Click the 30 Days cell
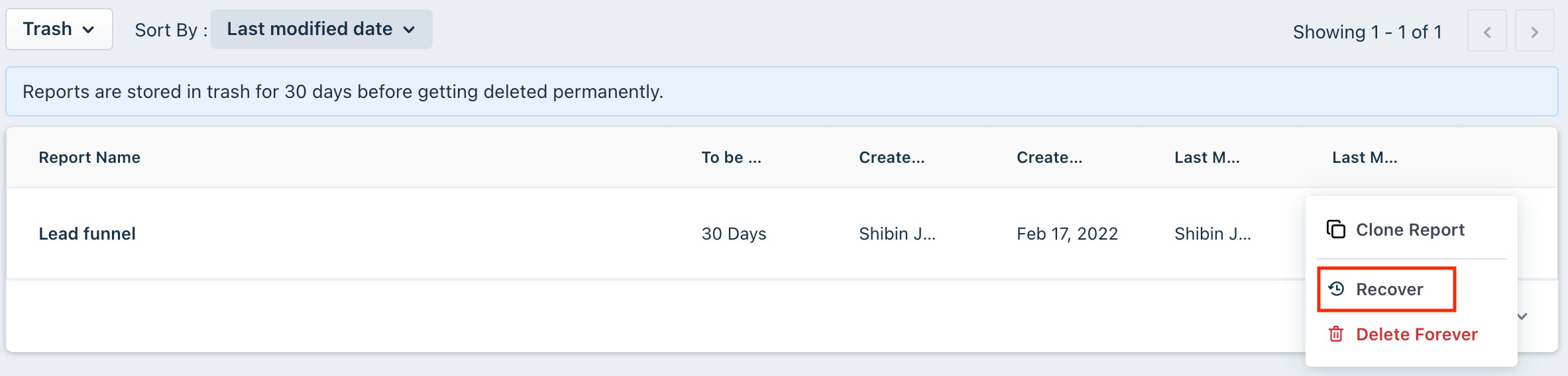1568x376 pixels. click(734, 234)
